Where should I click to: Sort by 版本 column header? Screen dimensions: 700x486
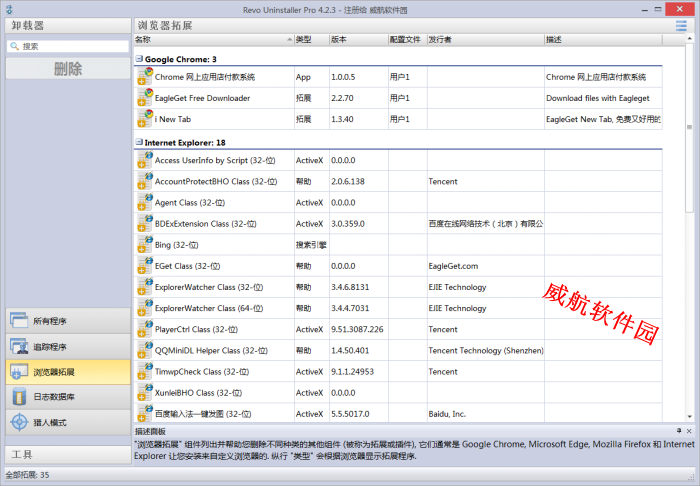359,40
